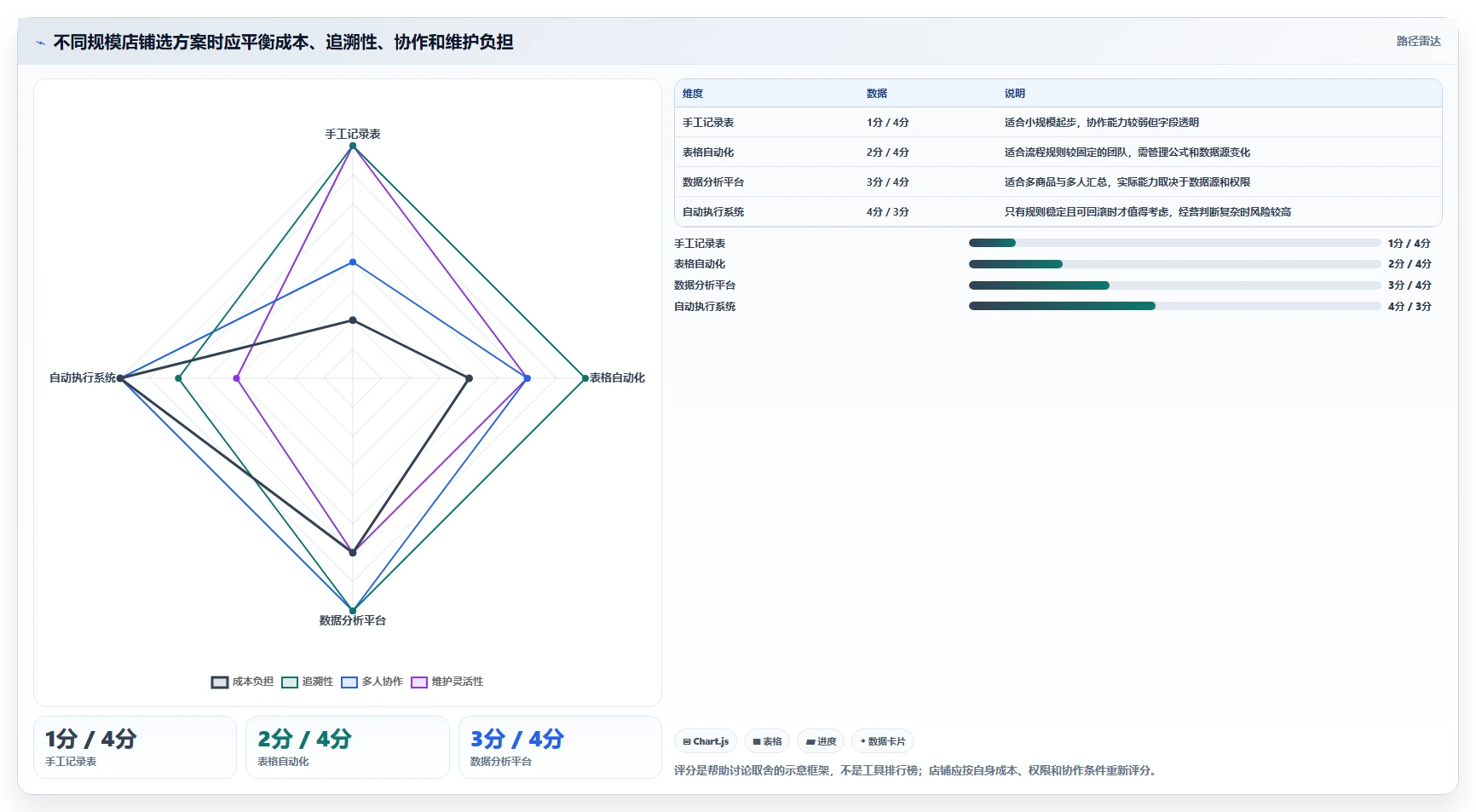Click the 手工记录表 radar axis label
The height and width of the screenshot is (812, 1476).
pyautogui.click(x=353, y=134)
